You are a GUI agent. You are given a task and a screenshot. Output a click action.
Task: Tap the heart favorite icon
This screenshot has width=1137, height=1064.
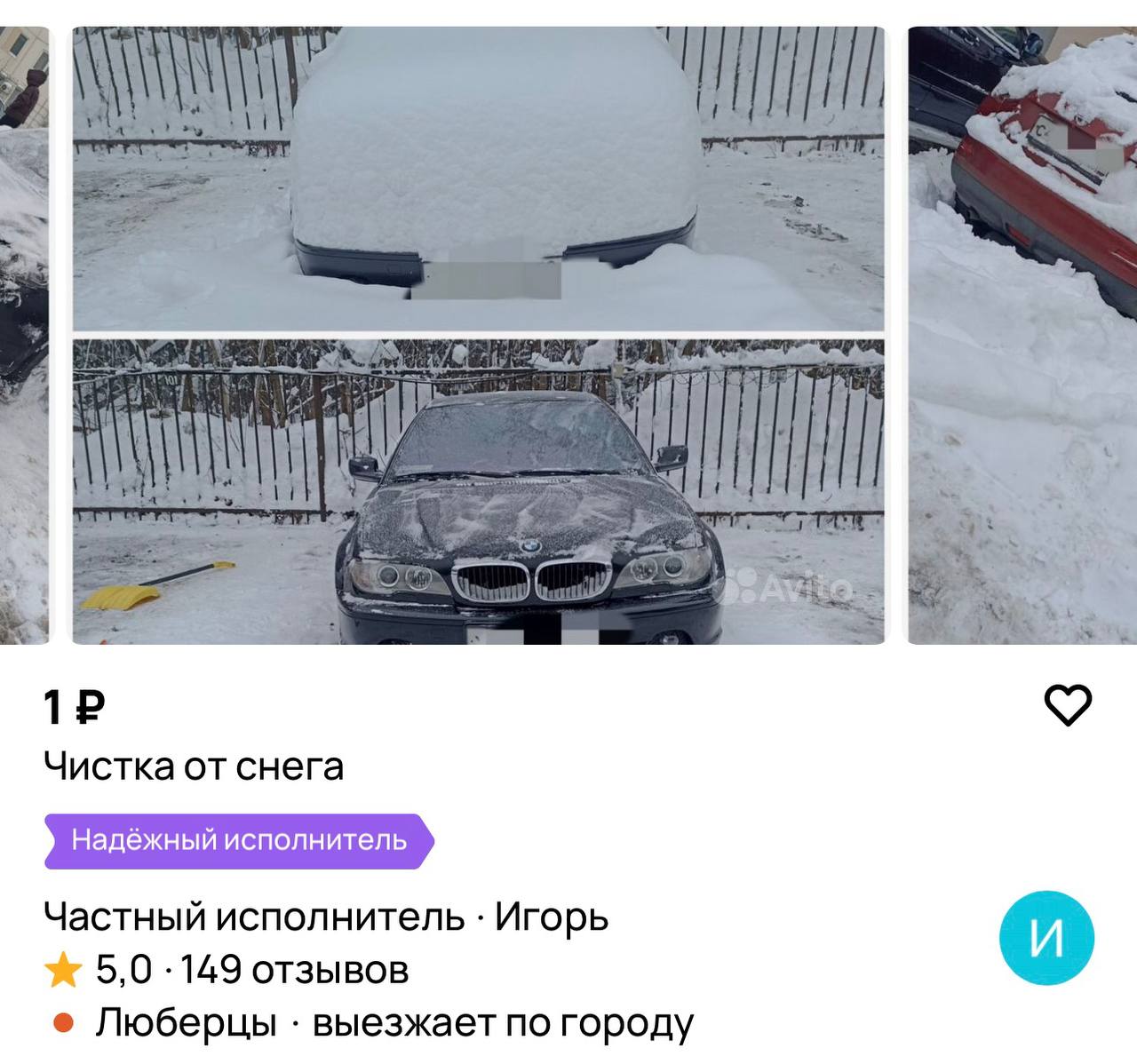(x=1067, y=706)
